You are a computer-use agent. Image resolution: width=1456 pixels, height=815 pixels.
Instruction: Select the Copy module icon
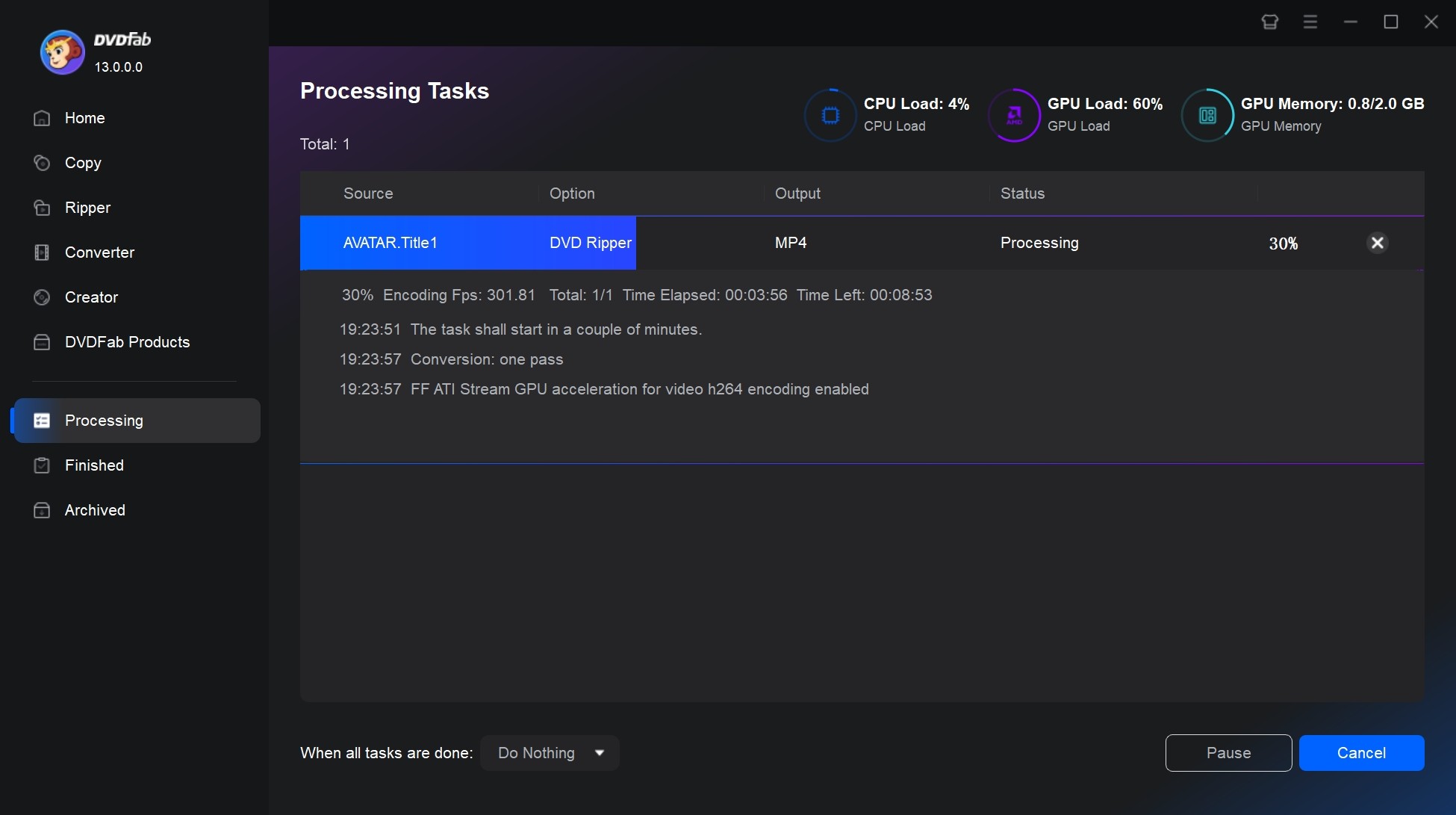pos(41,162)
